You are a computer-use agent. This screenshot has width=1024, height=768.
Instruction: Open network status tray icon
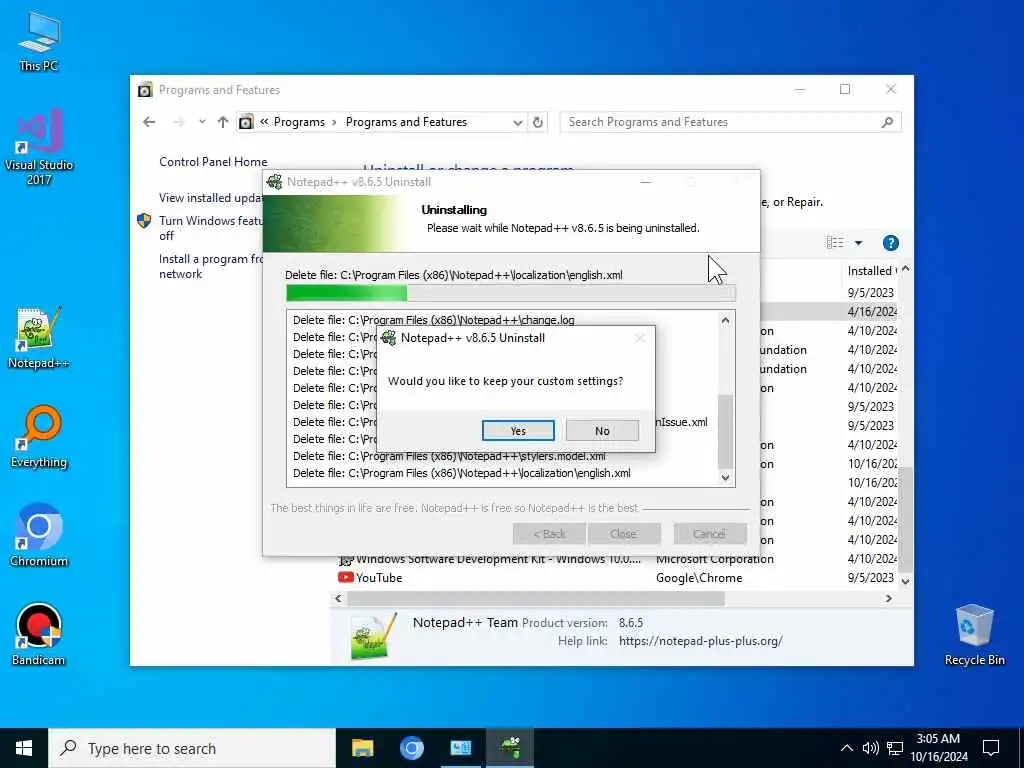tap(895, 748)
